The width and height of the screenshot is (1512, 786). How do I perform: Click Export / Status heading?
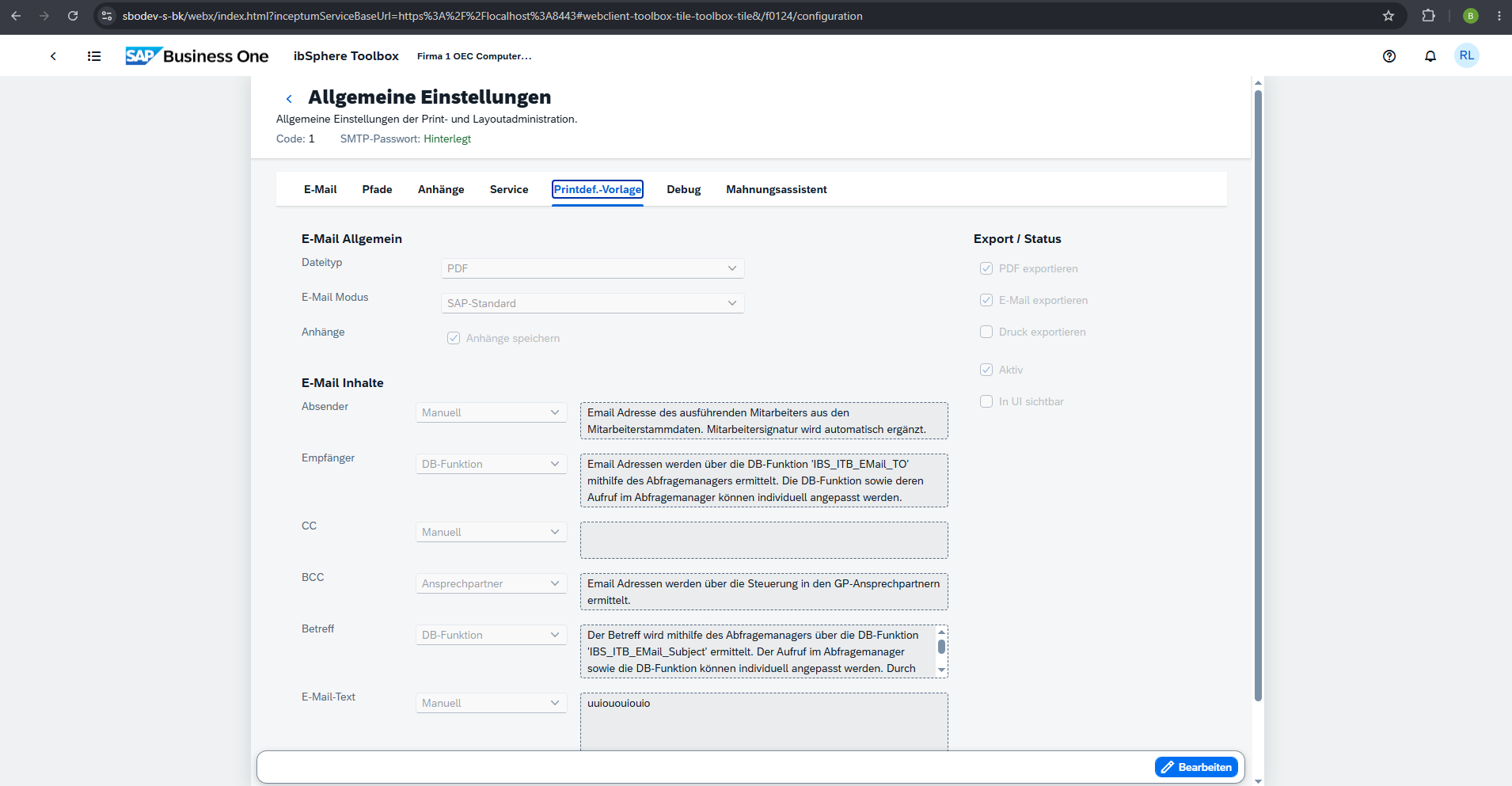pyautogui.click(x=1017, y=239)
